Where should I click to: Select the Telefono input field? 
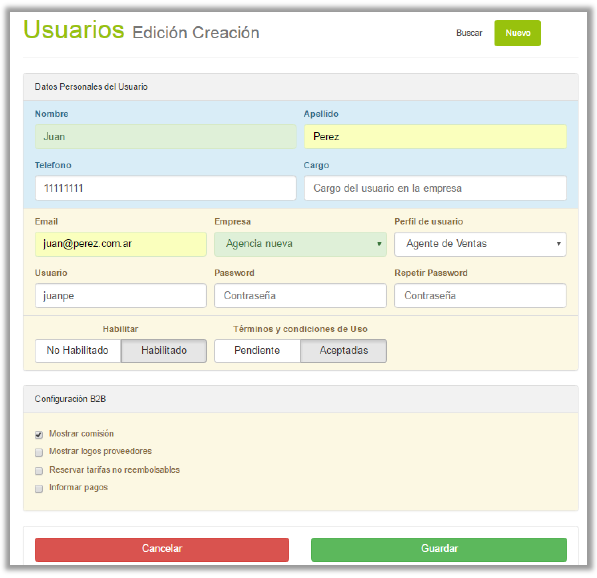pos(166,188)
